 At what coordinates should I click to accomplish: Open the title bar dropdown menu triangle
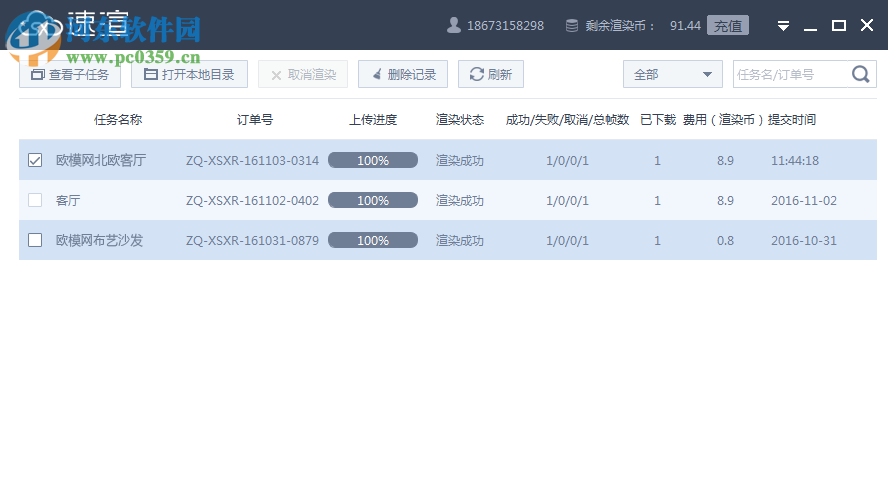783,26
